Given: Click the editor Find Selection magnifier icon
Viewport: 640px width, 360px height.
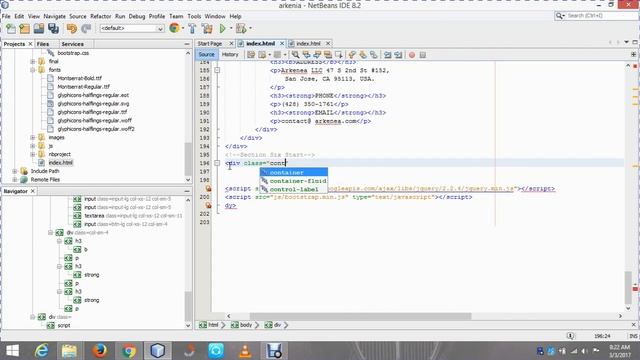Looking at the screenshot, I should (x=295, y=55).
